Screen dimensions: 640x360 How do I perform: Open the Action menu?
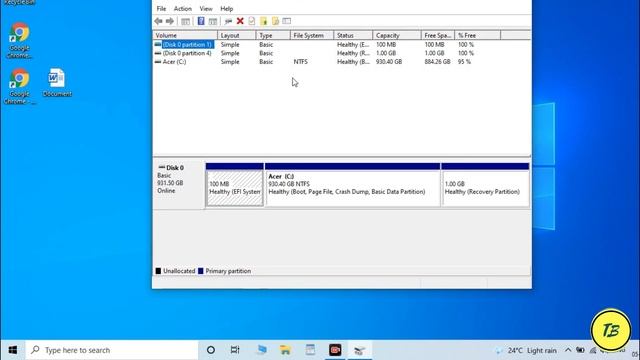point(182,9)
